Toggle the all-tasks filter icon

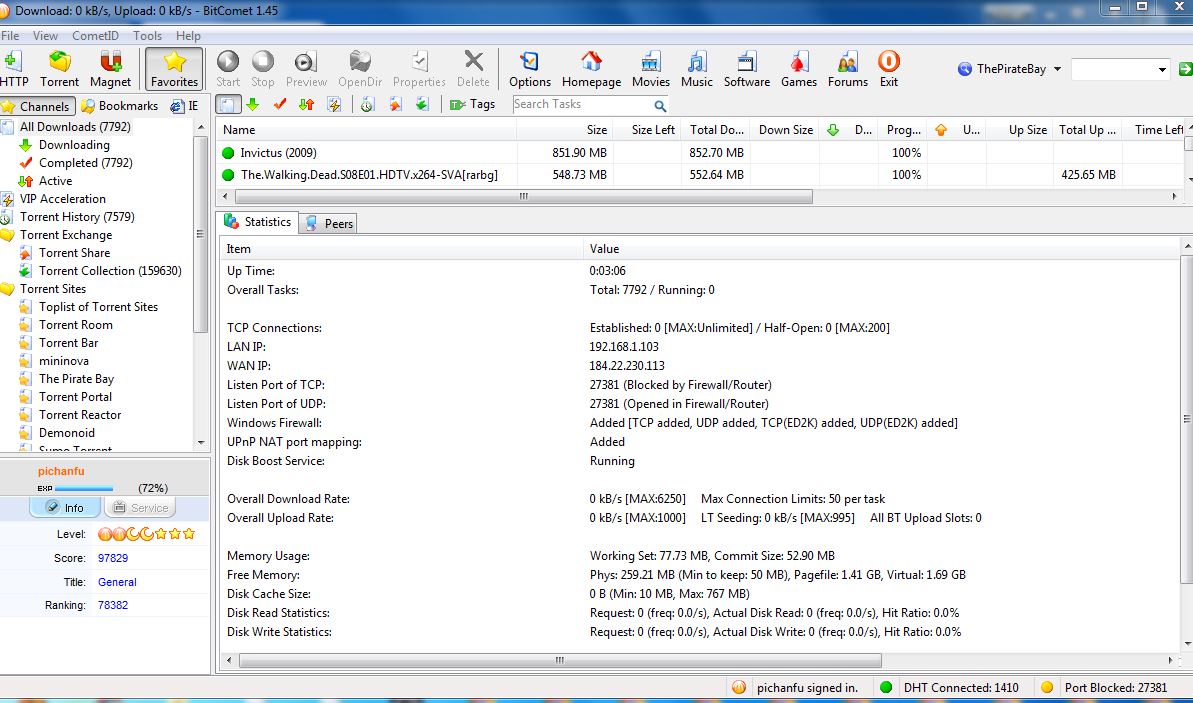[x=227, y=104]
